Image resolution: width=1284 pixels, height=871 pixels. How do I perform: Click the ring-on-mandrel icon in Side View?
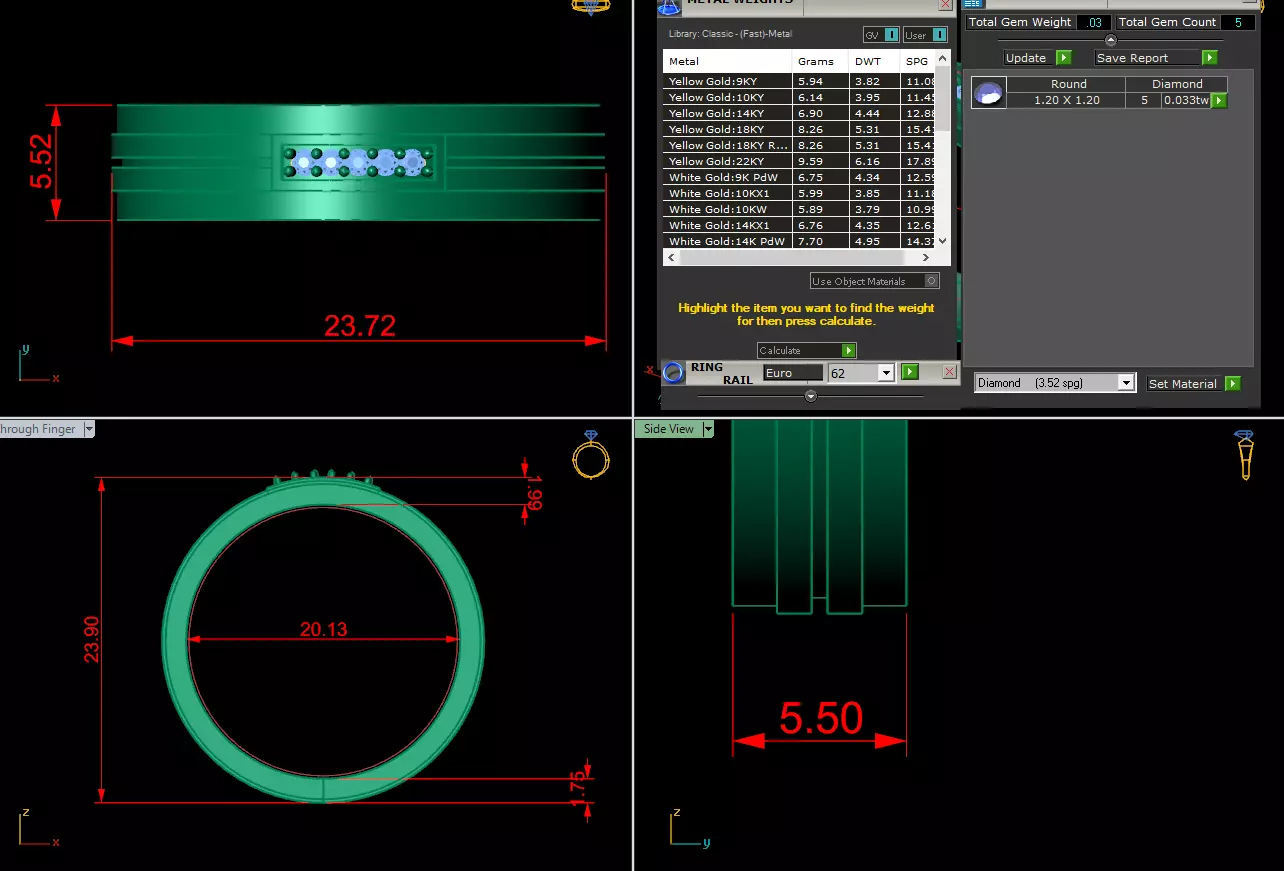click(x=1245, y=455)
